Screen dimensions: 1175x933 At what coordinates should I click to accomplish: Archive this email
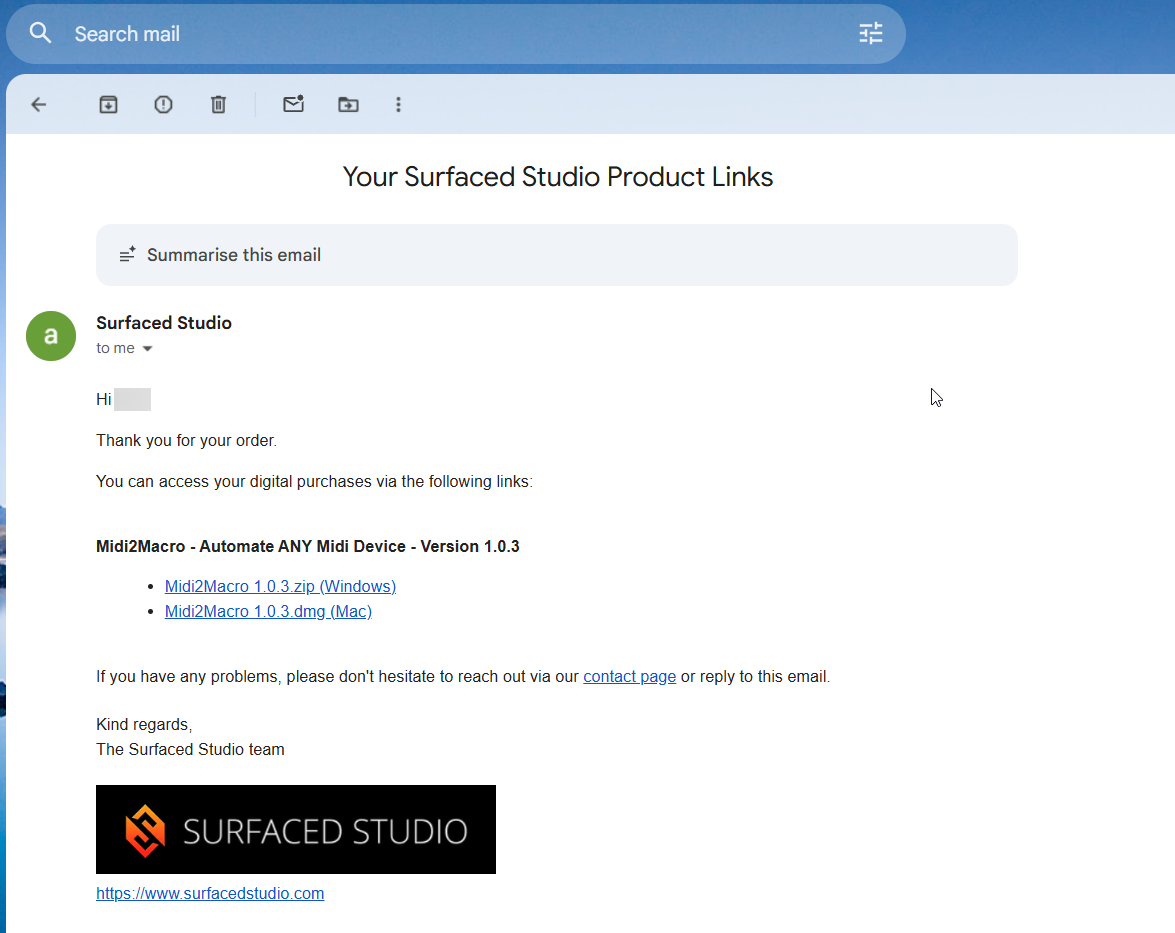[x=108, y=104]
